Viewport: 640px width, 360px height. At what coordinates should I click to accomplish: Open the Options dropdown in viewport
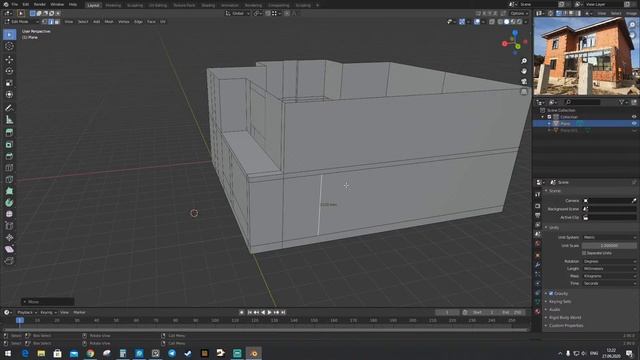[x=519, y=13]
